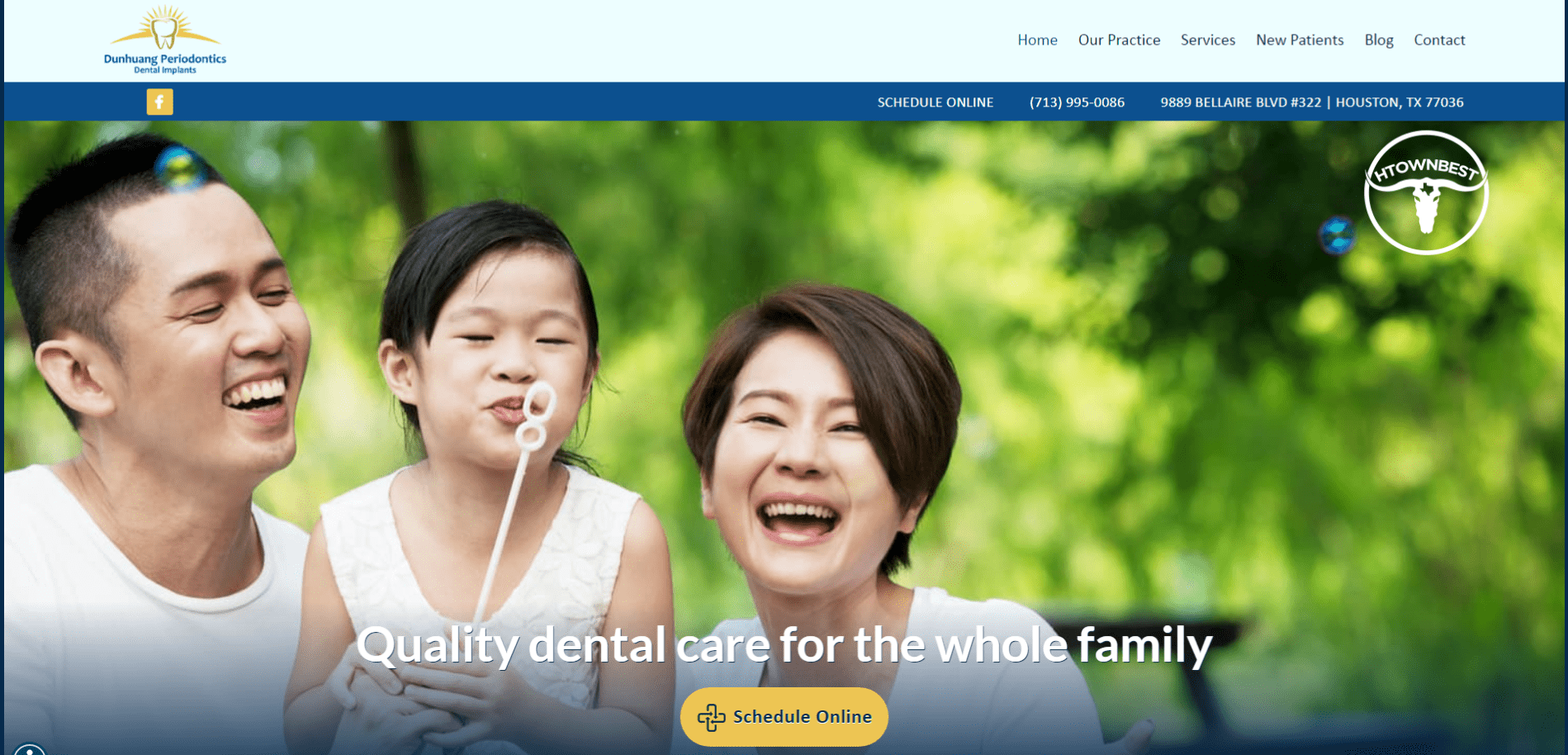Click the 'Quality dental care' hero heading
This screenshot has width=1568, height=755.
pyautogui.click(x=784, y=645)
